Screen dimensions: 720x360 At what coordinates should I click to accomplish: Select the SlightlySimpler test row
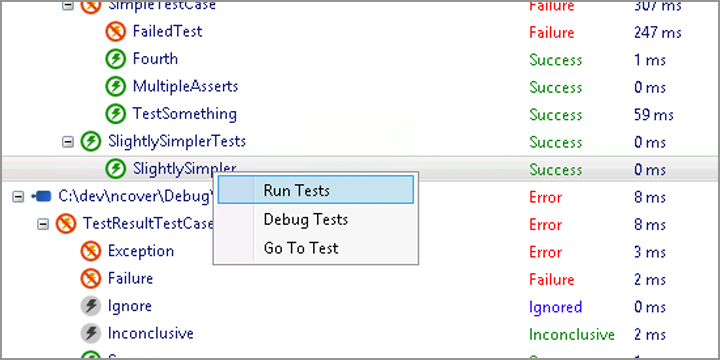click(360, 169)
